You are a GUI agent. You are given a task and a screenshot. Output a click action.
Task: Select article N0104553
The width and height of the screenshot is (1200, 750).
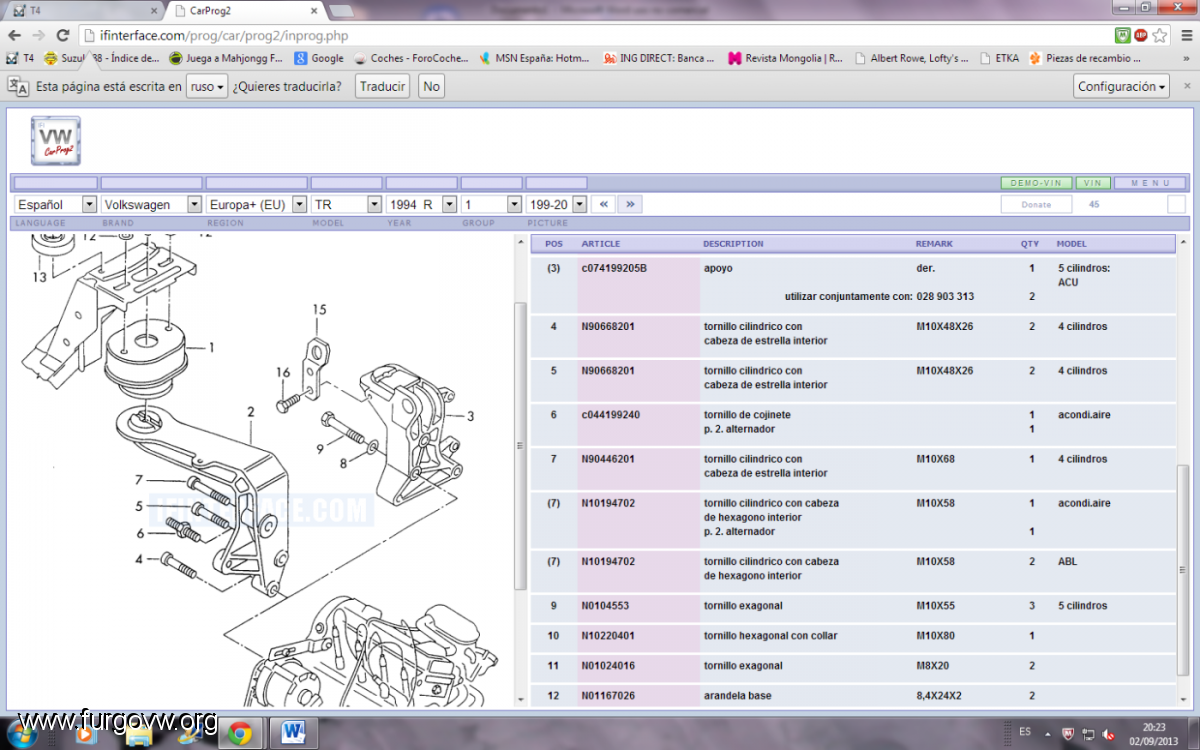click(604, 606)
